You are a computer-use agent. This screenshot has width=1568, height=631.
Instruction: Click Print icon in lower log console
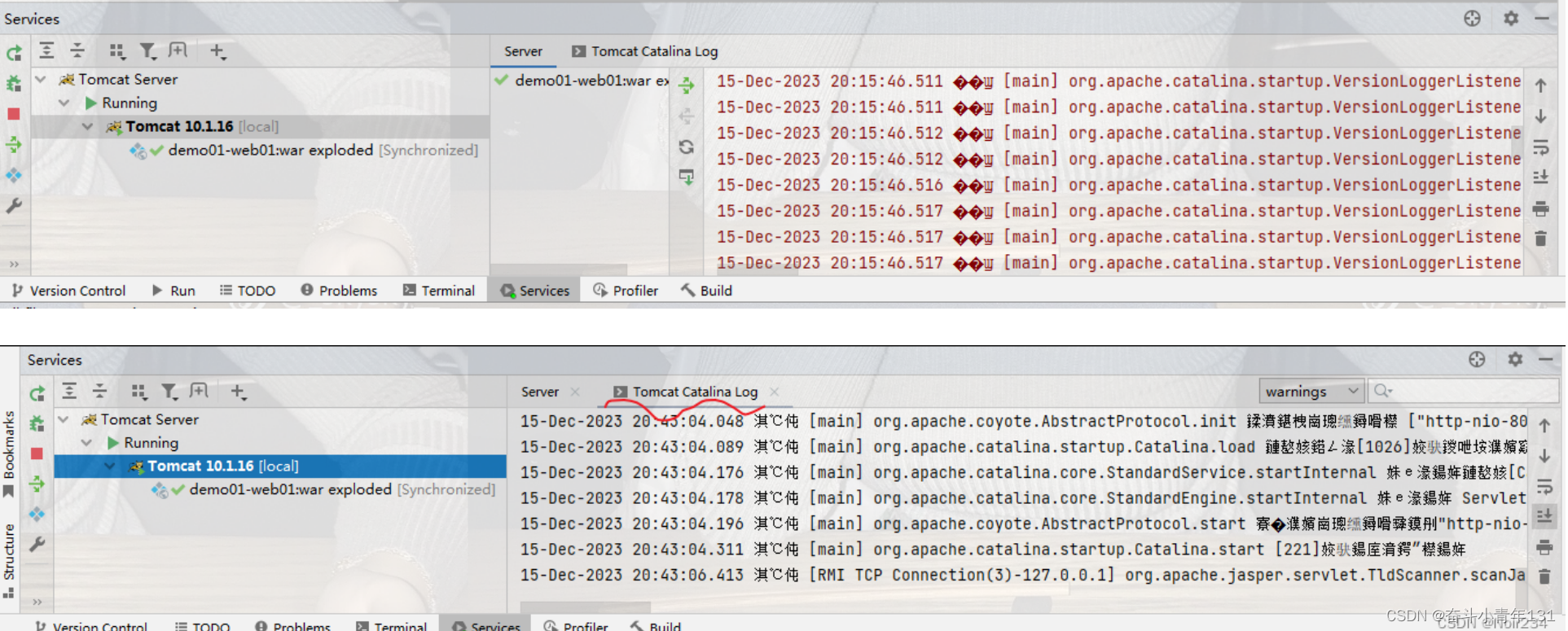point(1544,547)
